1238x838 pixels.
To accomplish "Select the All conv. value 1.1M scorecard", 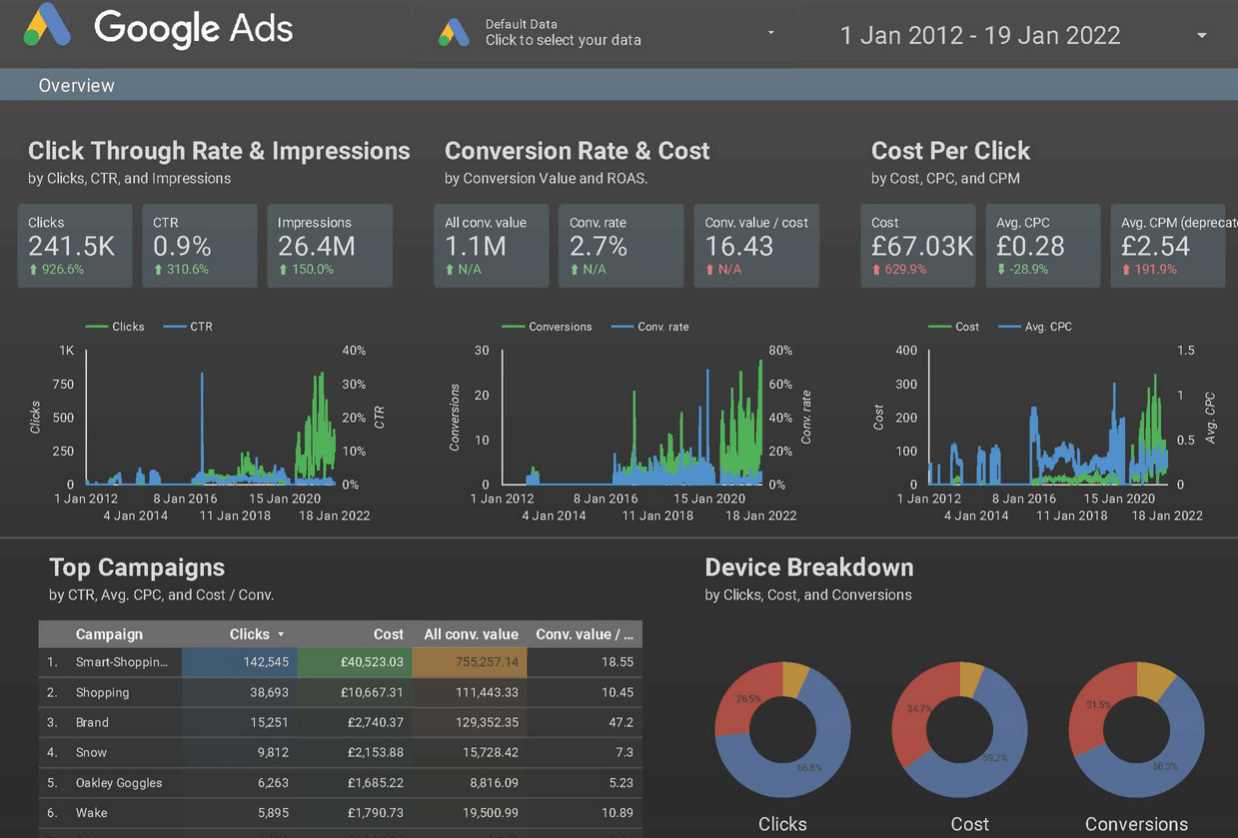I will pos(491,246).
